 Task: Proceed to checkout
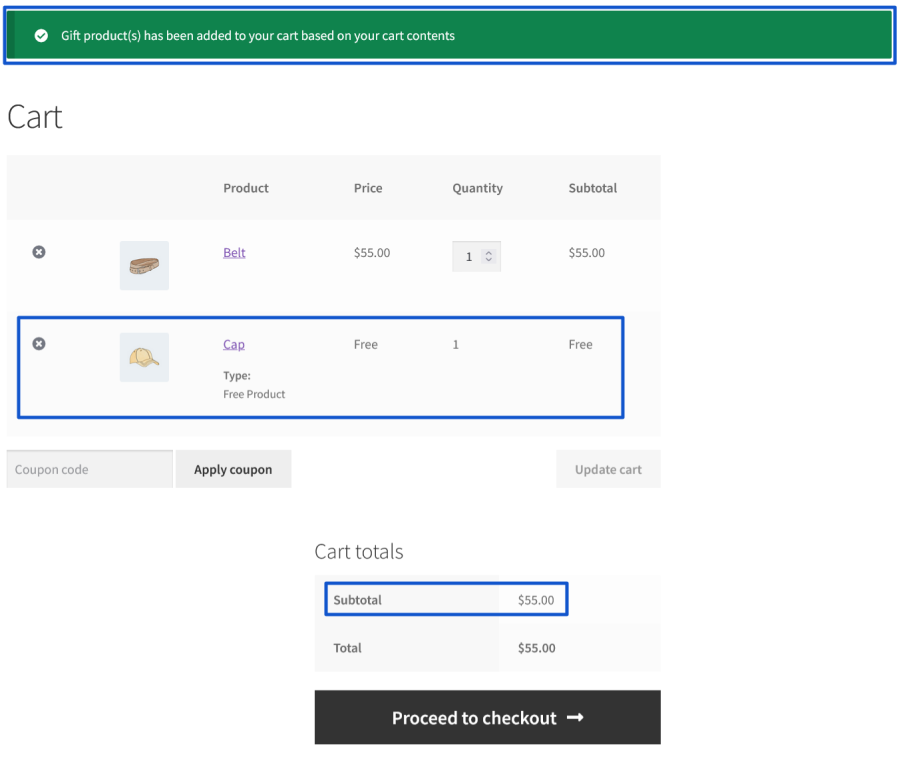click(x=487, y=718)
